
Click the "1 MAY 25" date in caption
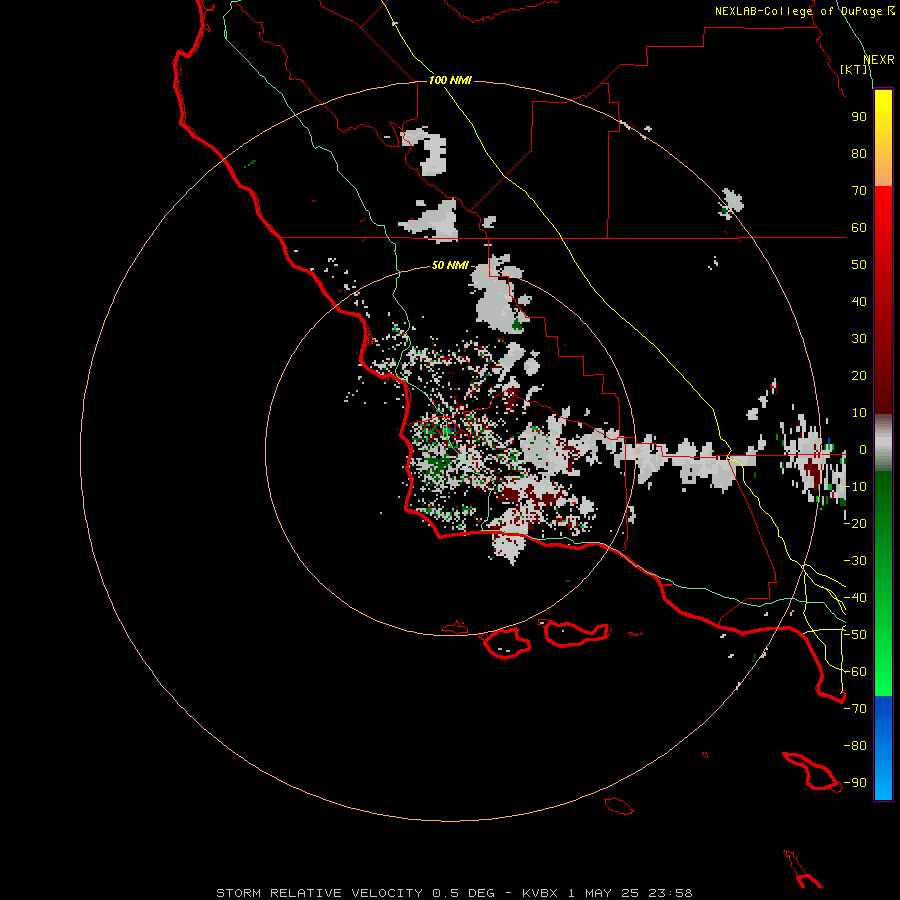pos(603,893)
